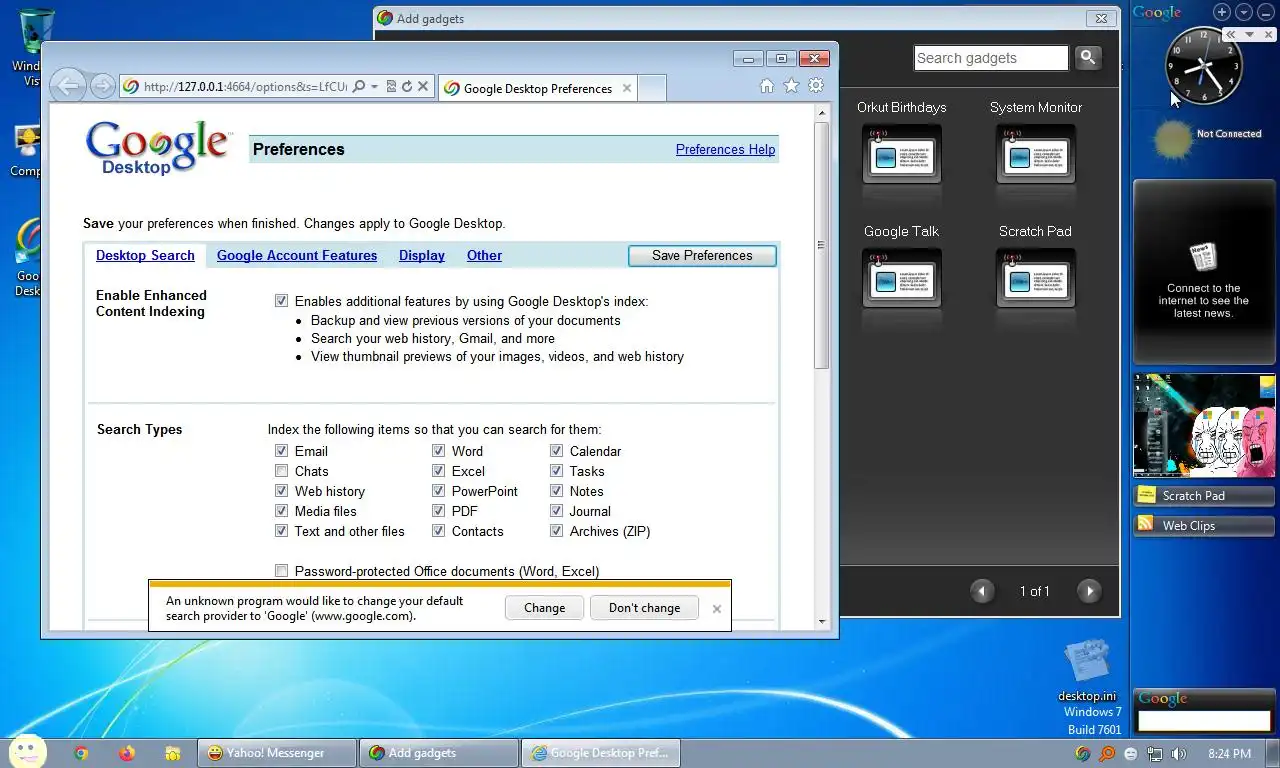Uncheck the Email search type

281,451
